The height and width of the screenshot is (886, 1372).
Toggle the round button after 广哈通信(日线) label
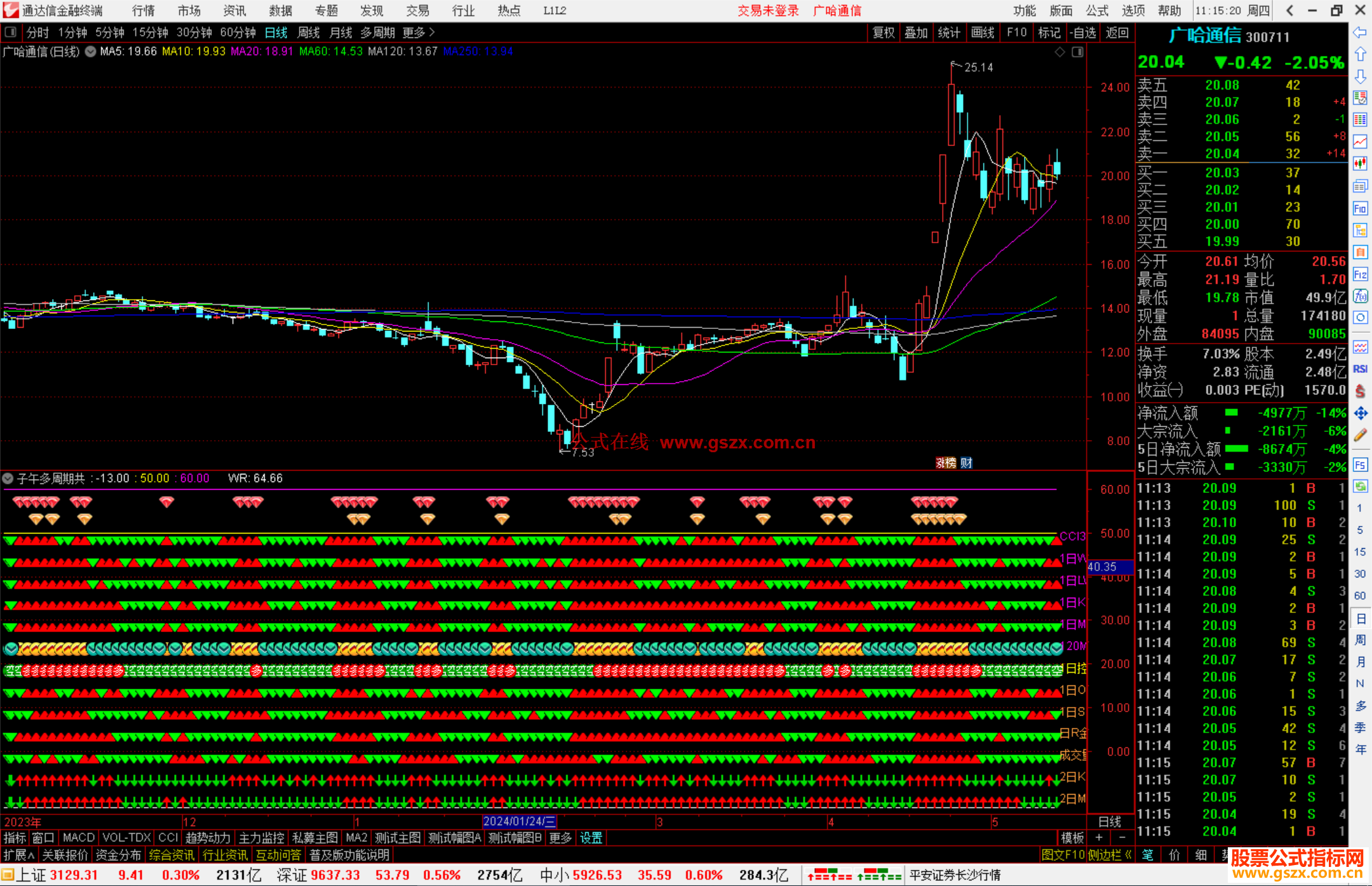click(91, 51)
